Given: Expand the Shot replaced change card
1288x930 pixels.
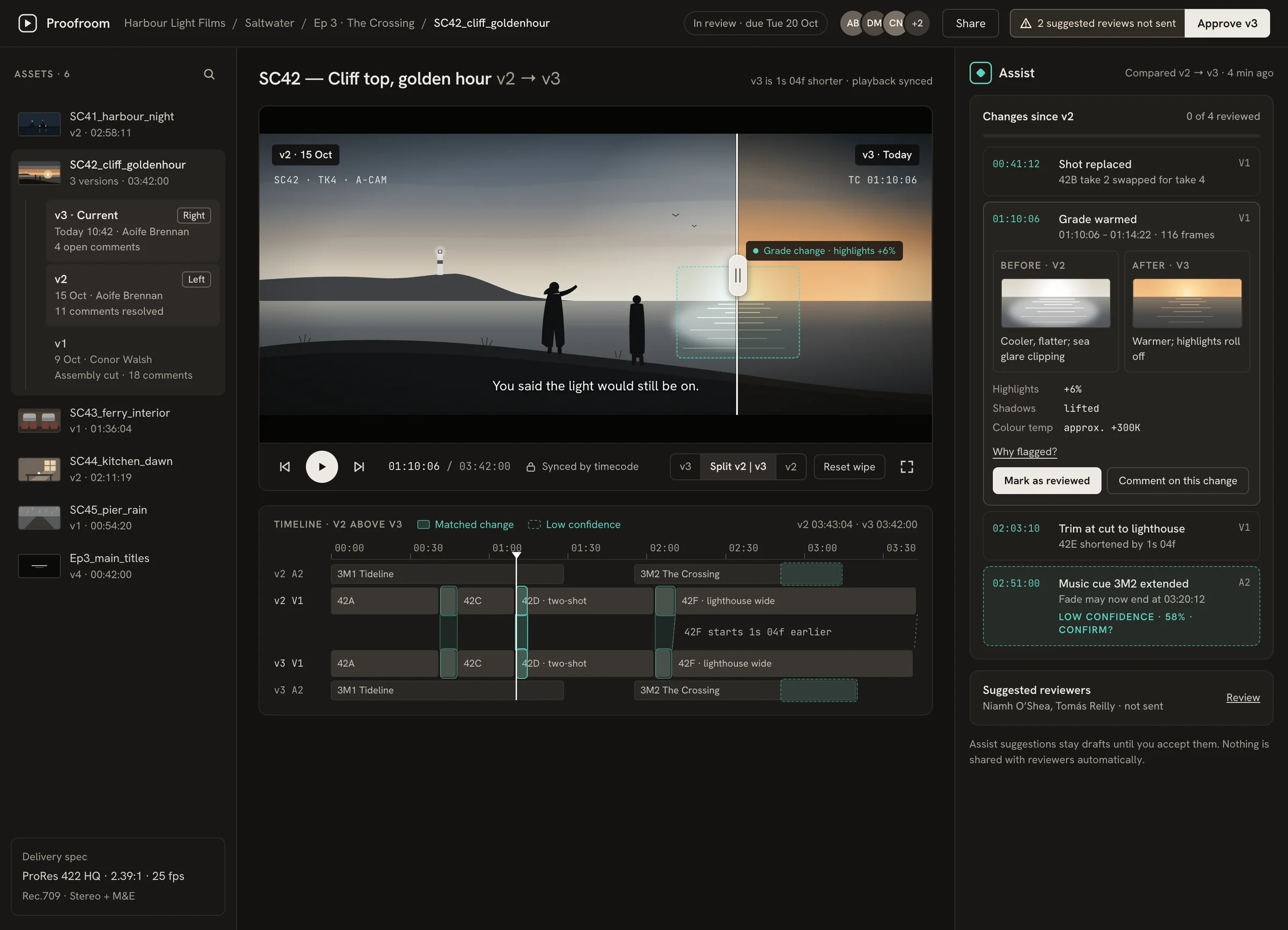Looking at the screenshot, I should click(x=1121, y=172).
